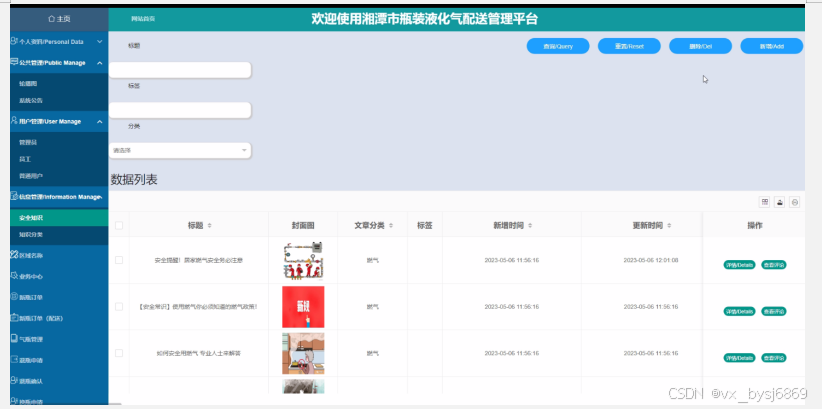Viewport: 822px width, 409px height.
Task: Collapse the User Manage menu chevron
Action: [x=99, y=122]
